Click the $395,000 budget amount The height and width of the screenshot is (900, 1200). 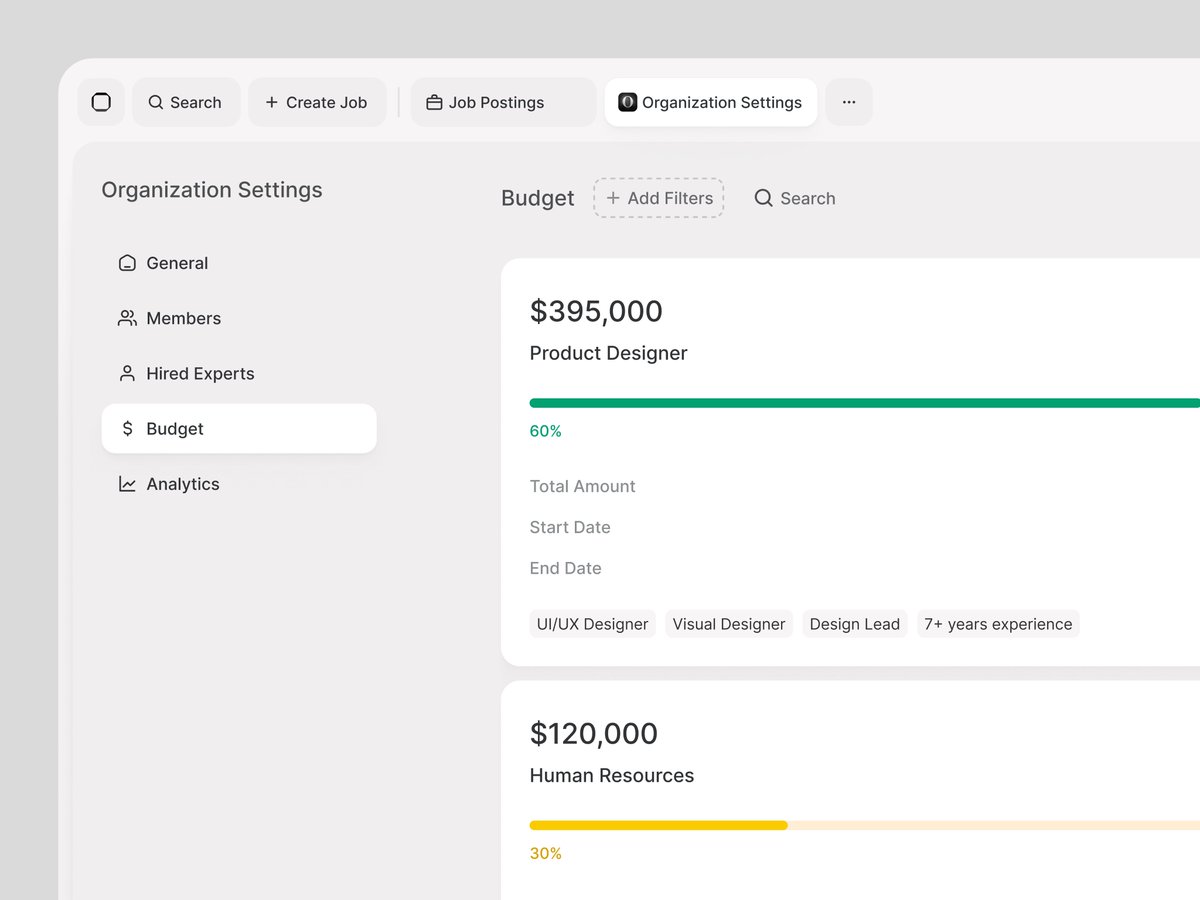pyautogui.click(x=596, y=311)
